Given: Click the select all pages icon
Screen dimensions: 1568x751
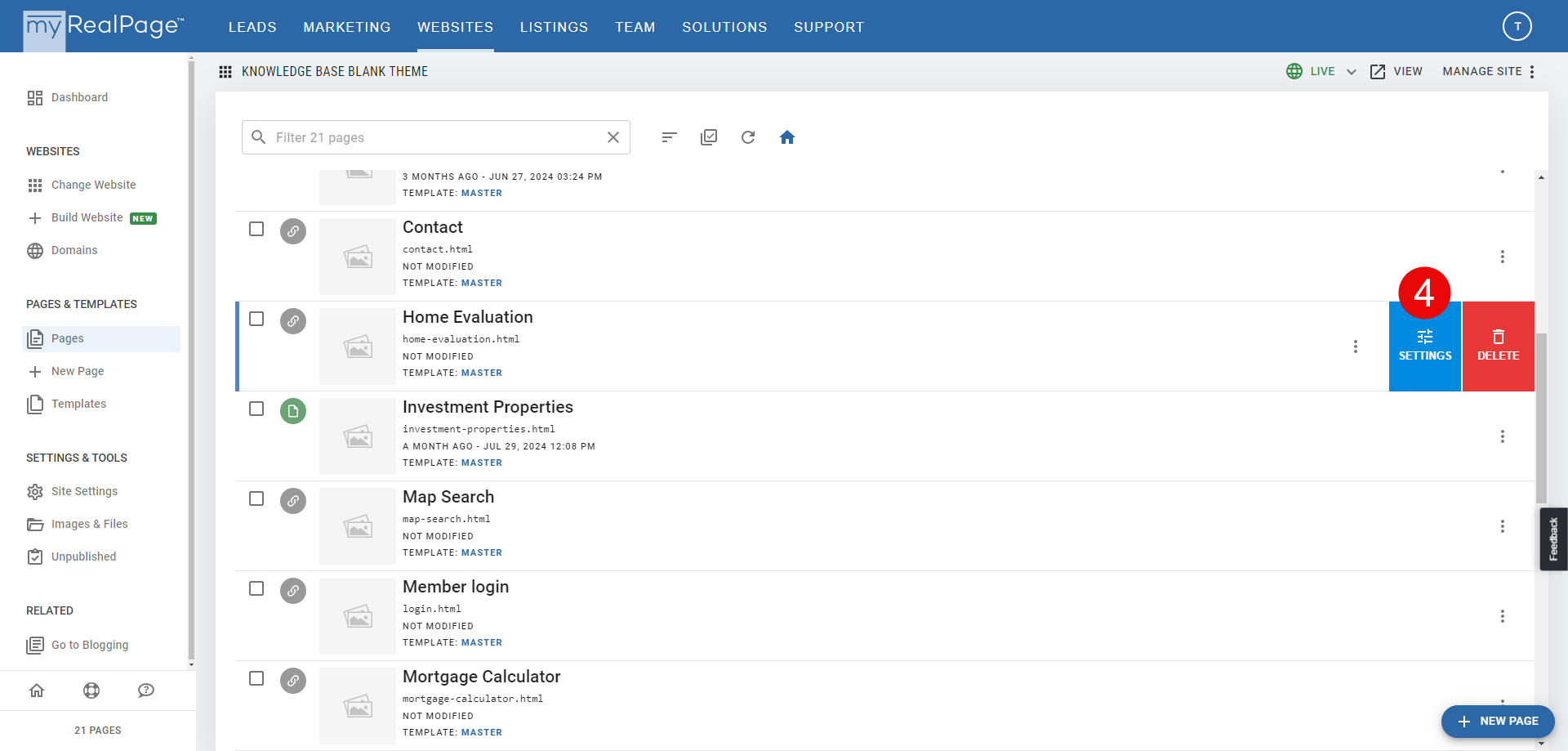Looking at the screenshot, I should 709,137.
